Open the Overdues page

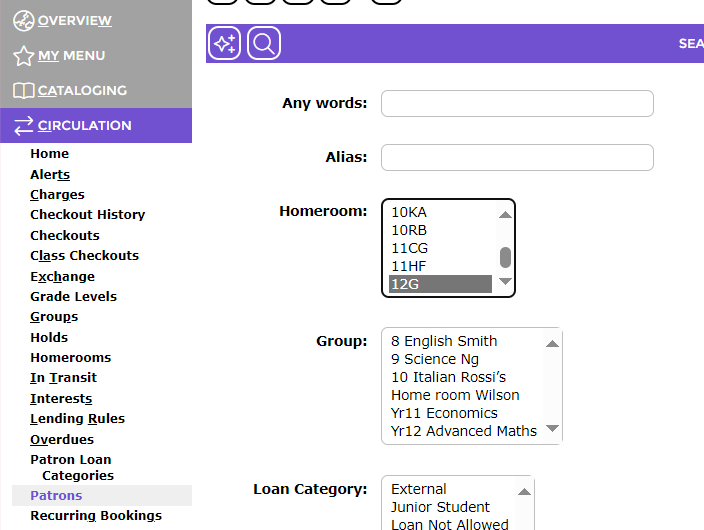[62, 439]
